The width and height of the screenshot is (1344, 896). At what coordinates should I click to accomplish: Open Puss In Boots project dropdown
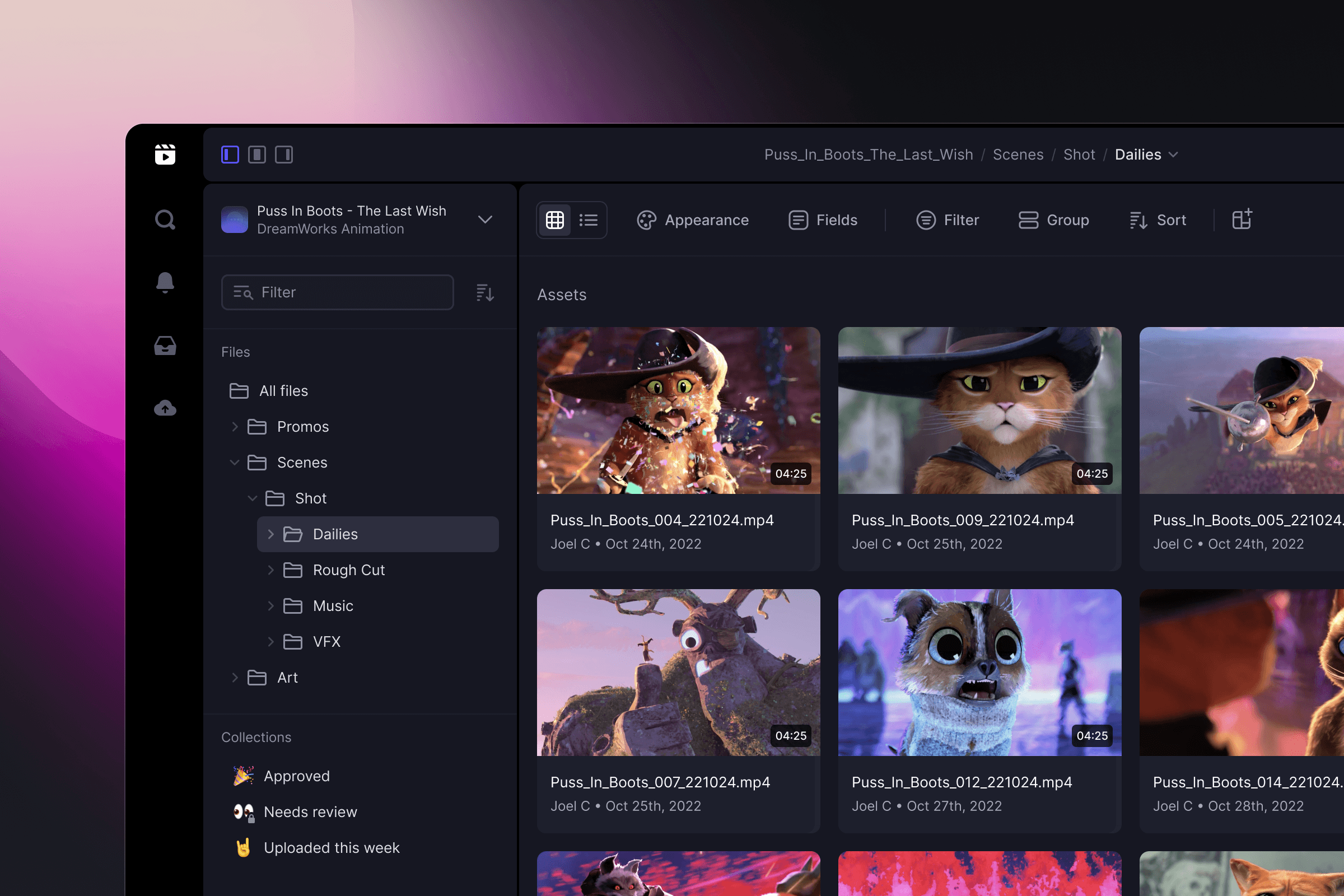coord(484,220)
